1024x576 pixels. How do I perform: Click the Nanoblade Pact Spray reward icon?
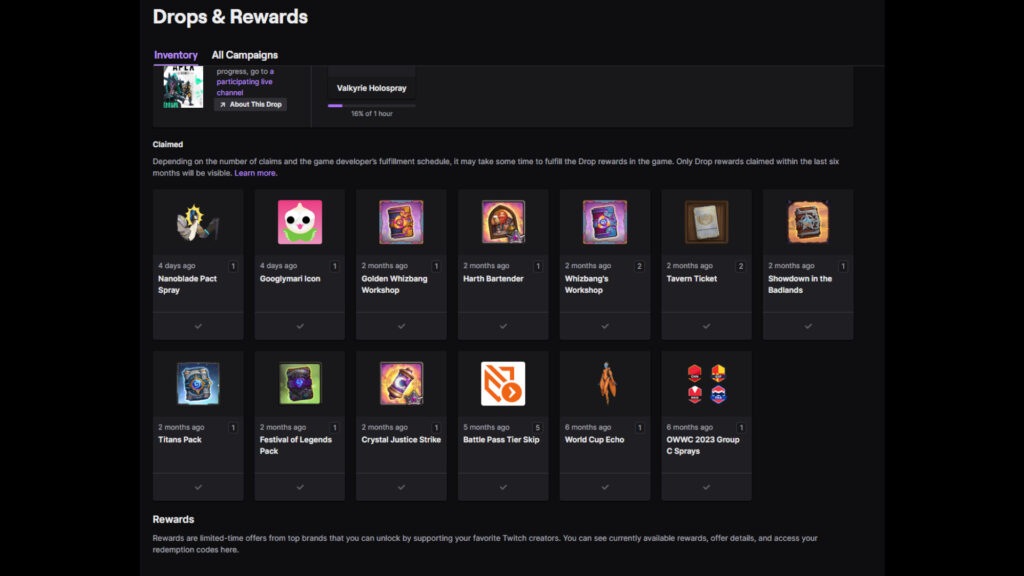pos(197,222)
